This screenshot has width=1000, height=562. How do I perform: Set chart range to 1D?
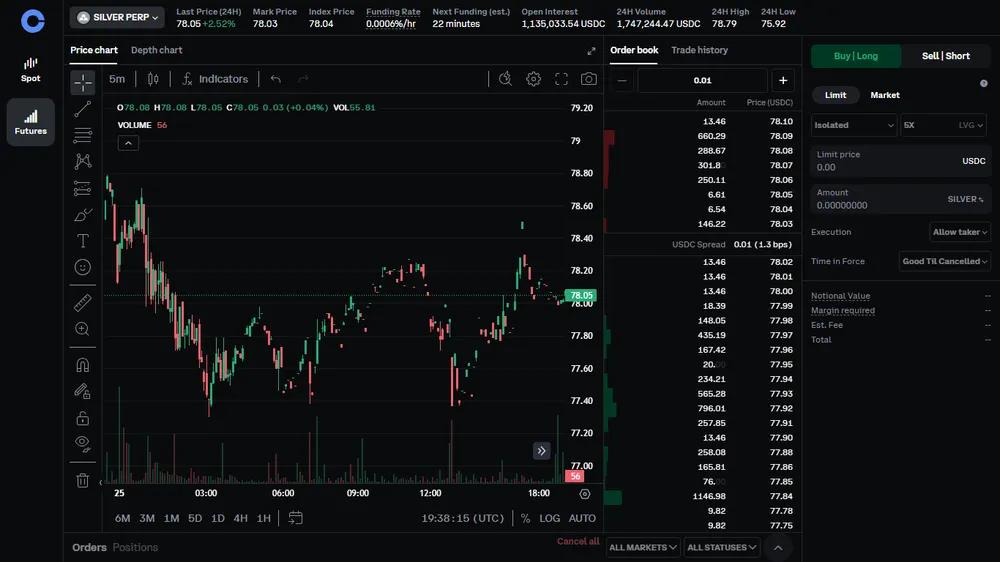(x=217, y=518)
